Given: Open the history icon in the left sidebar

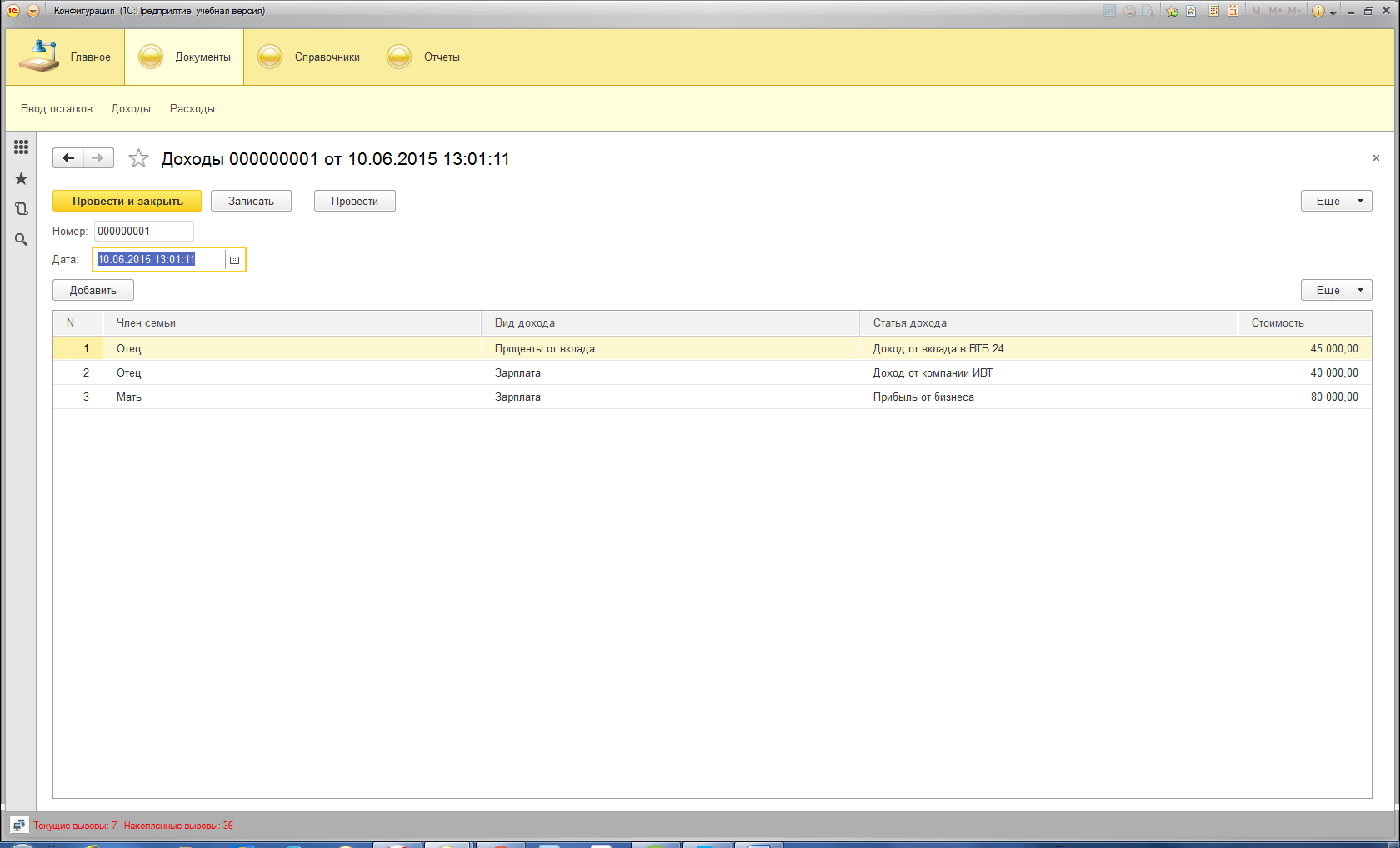Looking at the screenshot, I should click(x=21, y=209).
